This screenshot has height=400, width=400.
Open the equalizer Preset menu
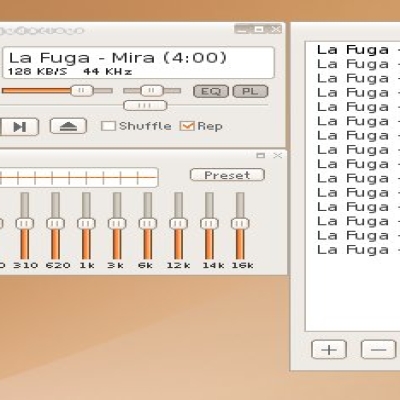pos(227,175)
